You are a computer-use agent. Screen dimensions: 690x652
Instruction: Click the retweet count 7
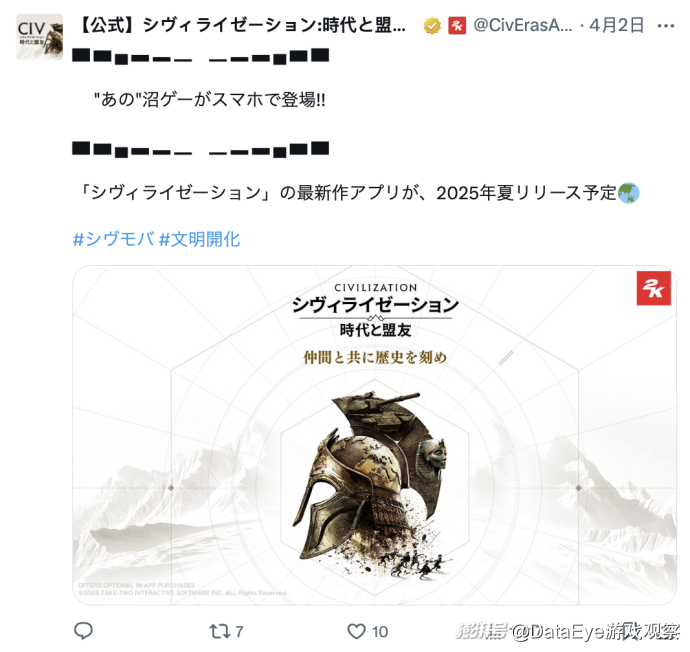tap(239, 632)
